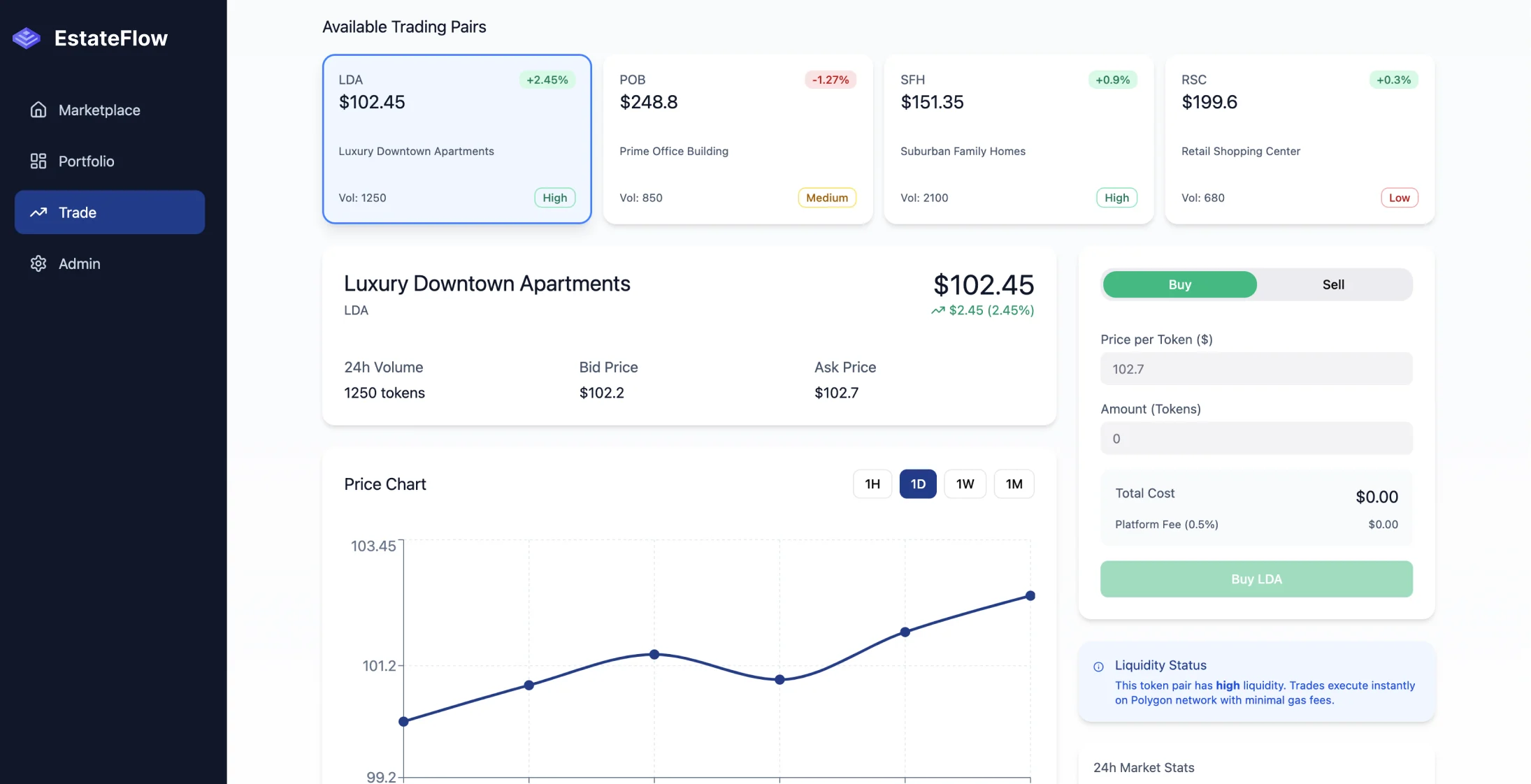Open the Marketplace section from sidebar

coord(98,110)
